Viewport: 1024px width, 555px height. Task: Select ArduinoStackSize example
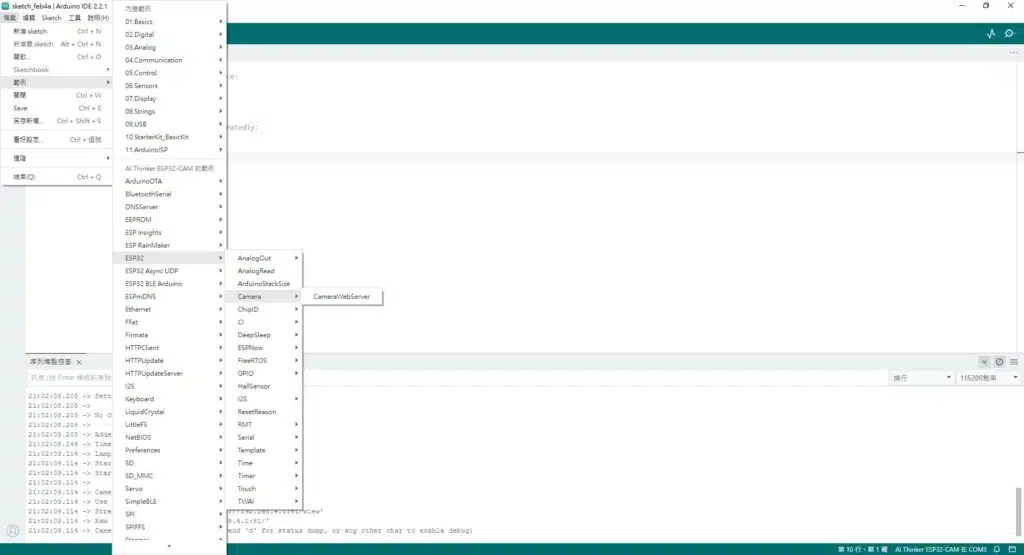264,284
